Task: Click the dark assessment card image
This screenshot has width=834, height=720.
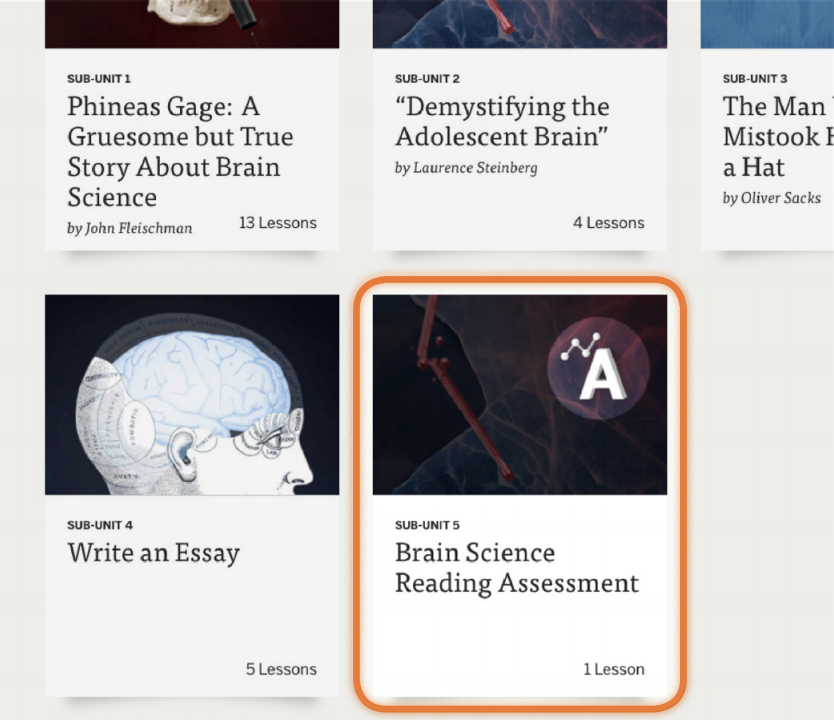Action: coord(520,395)
